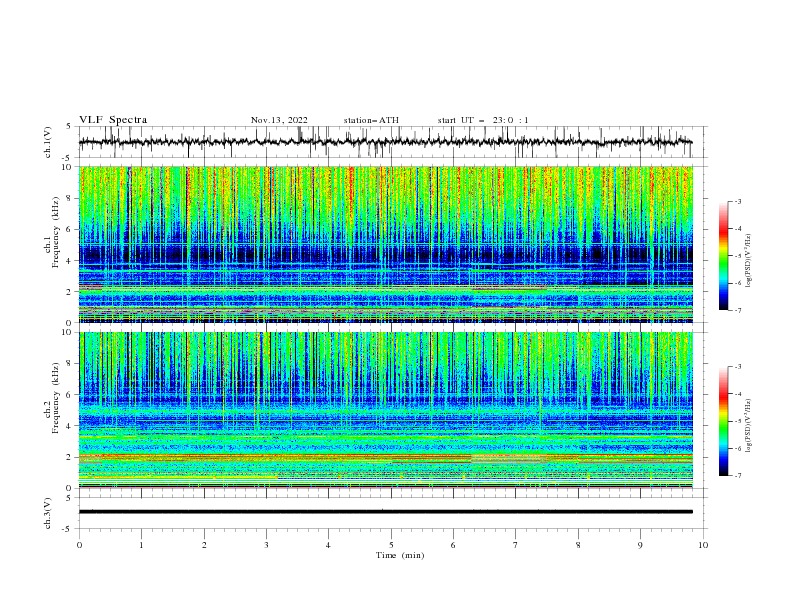Viewport: 792px width, 612px height.
Task: Click the time axis tick label '9'
Action: pos(640,545)
